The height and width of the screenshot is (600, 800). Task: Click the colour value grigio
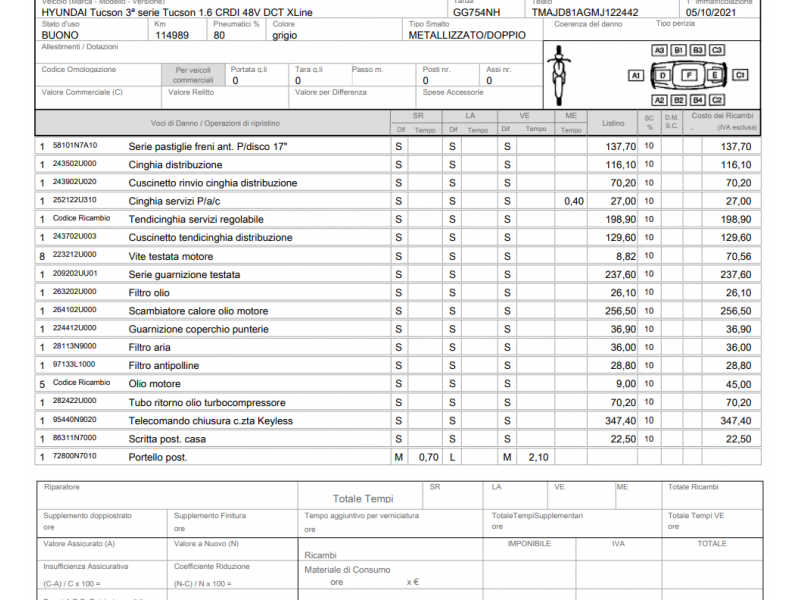point(285,36)
